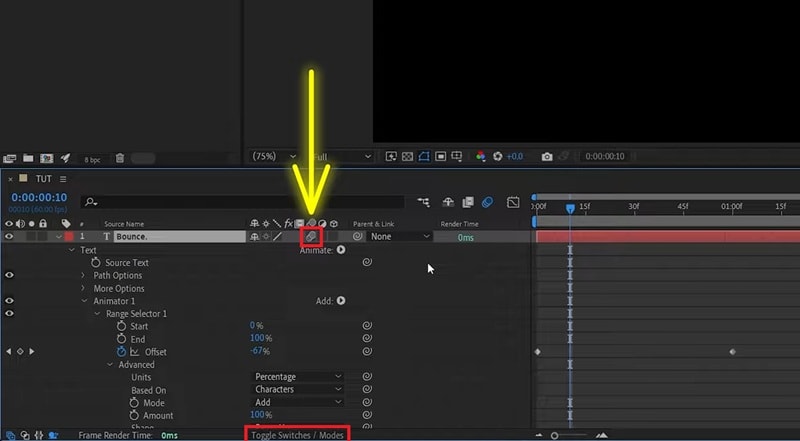Screen dimensions: 800x441
Task: Open the Animate menu button
Action: (341, 250)
